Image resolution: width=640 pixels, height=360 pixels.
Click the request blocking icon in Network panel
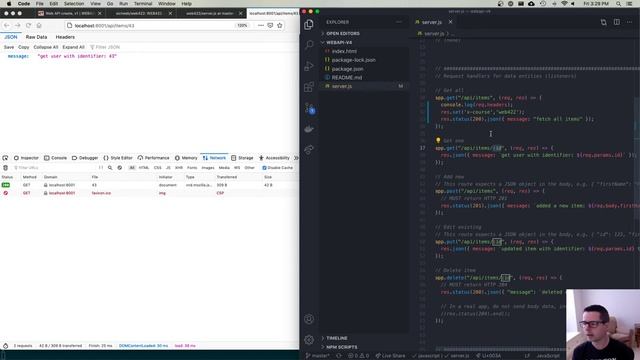point(120,168)
